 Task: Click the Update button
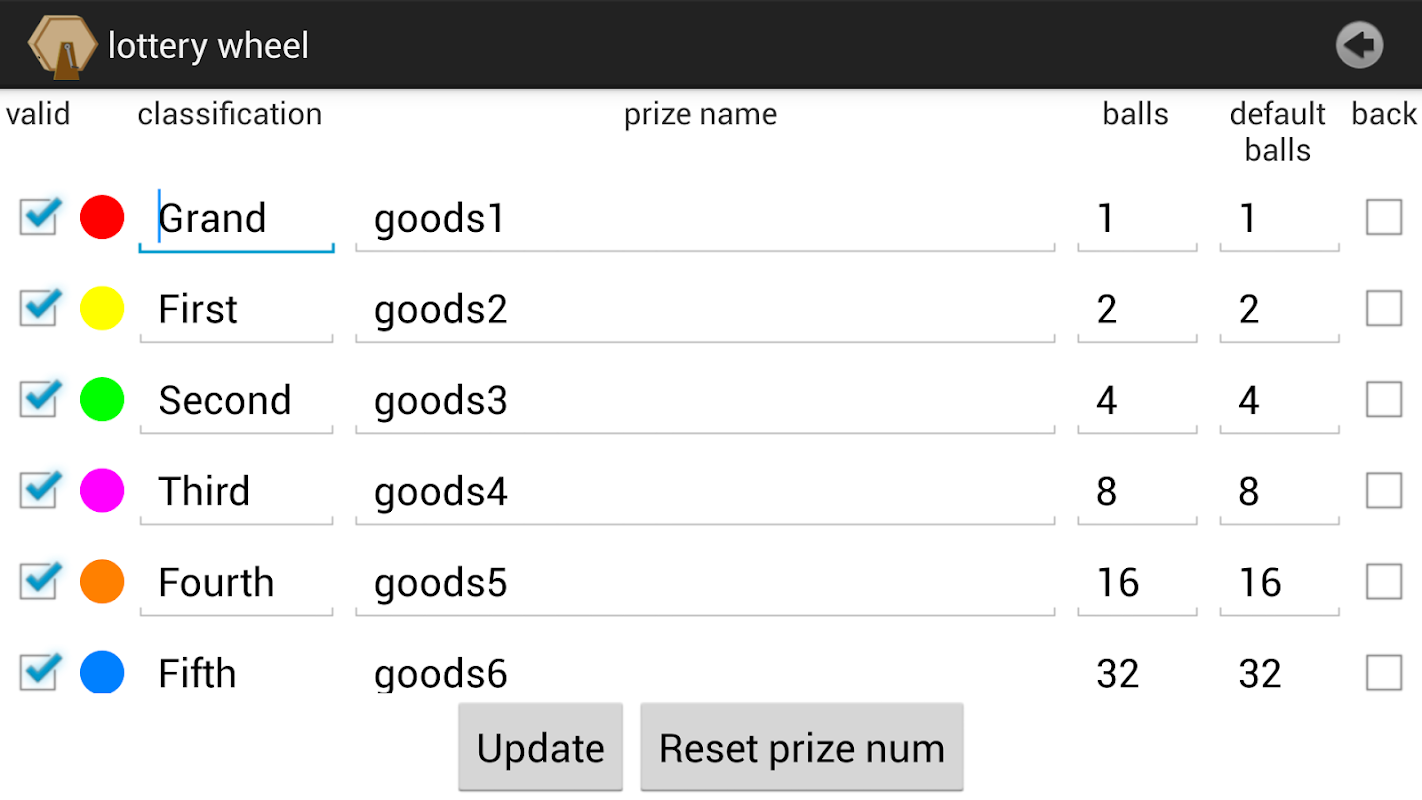[540, 747]
